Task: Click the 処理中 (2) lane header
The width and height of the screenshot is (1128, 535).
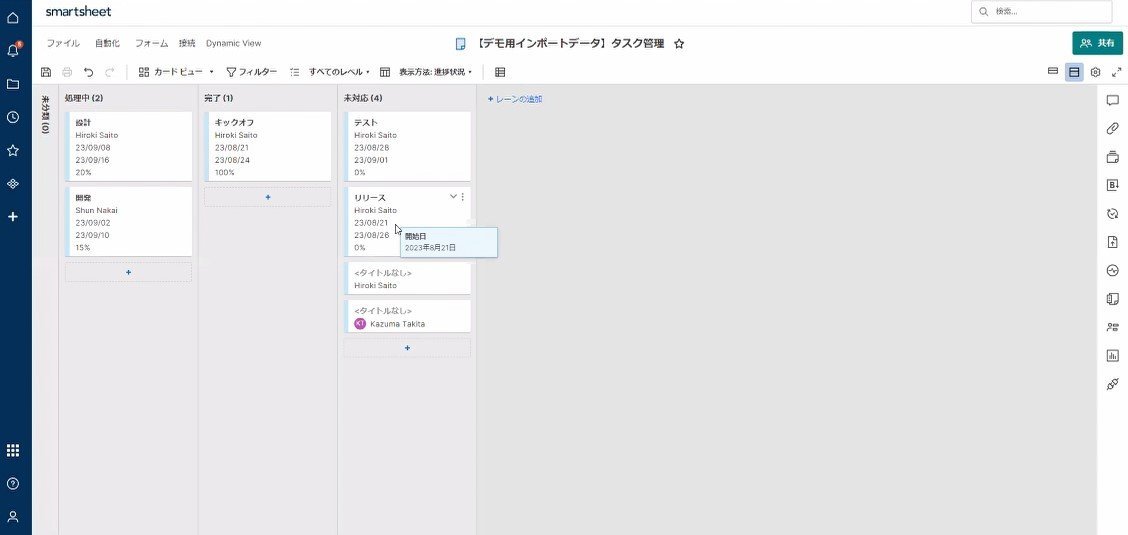Action: [83, 98]
